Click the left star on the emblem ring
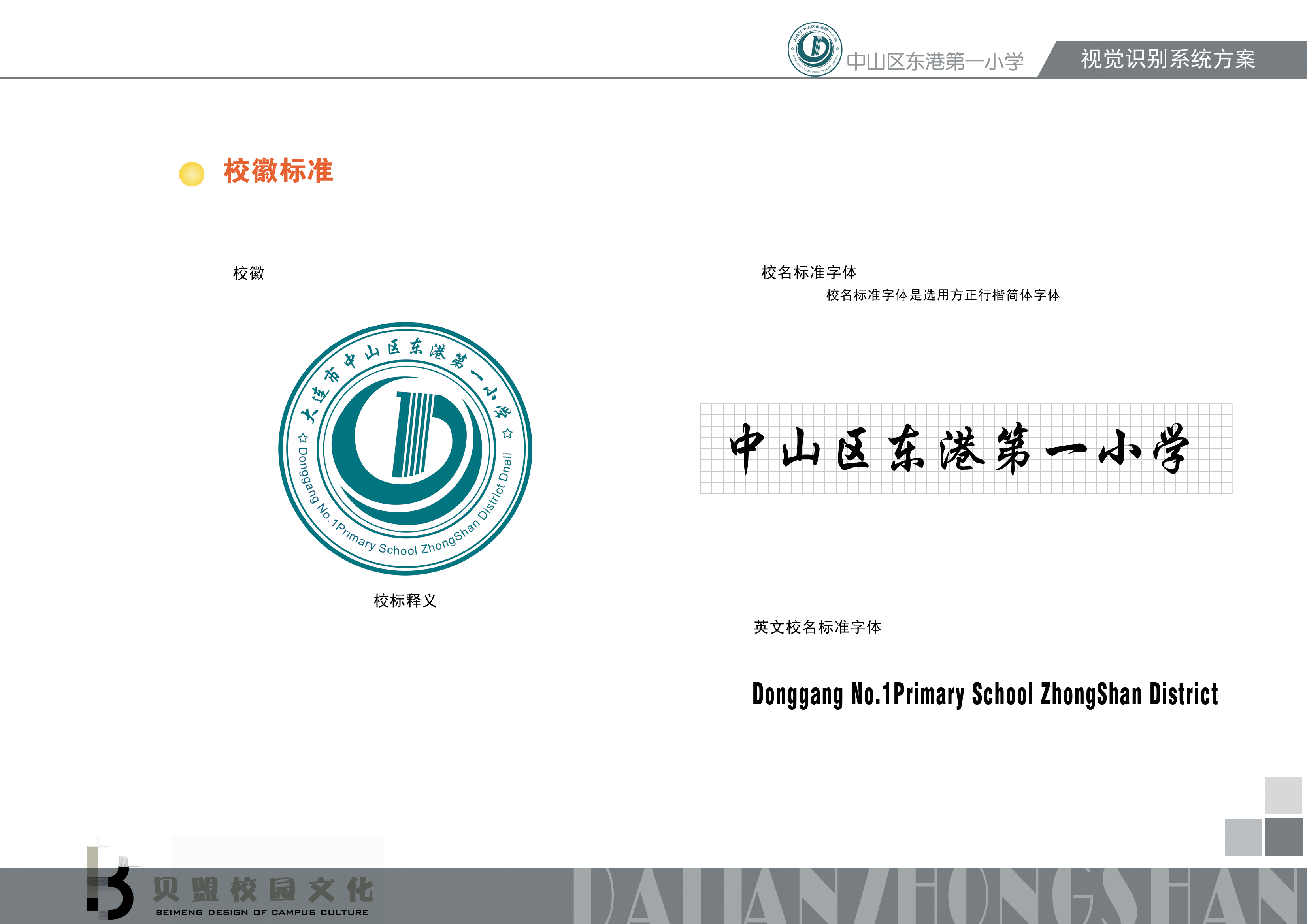This screenshot has height=924, width=1307. tap(304, 438)
